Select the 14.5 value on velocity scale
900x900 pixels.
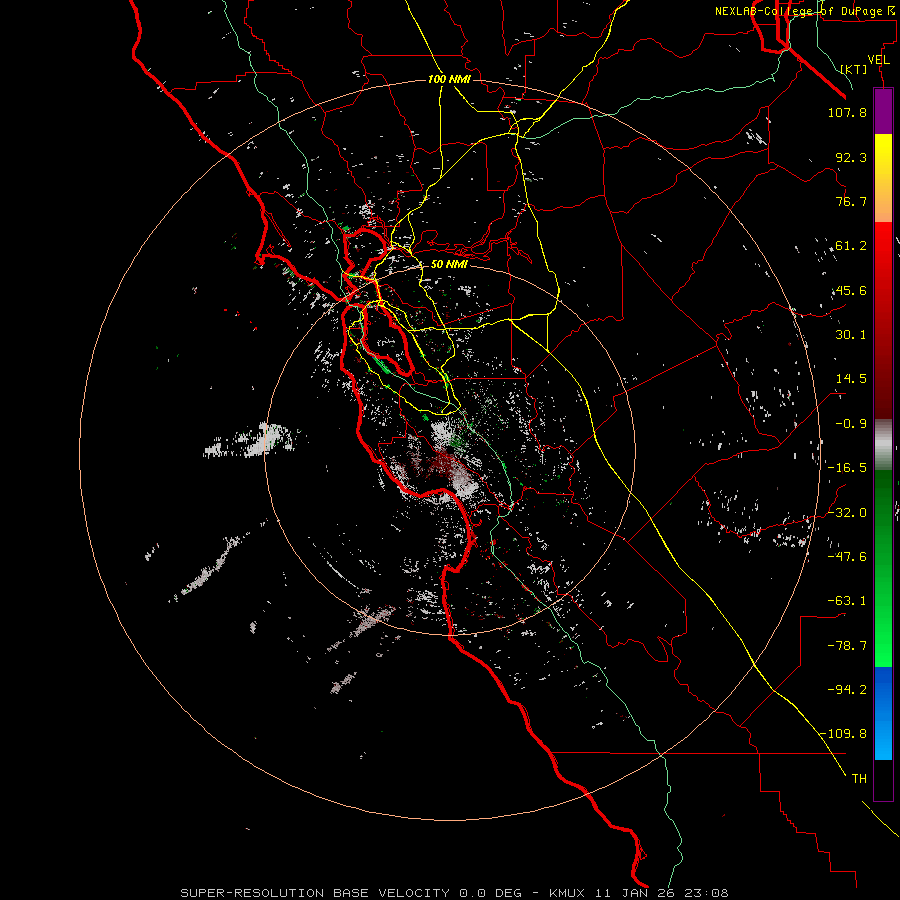click(x=851, y=379)
